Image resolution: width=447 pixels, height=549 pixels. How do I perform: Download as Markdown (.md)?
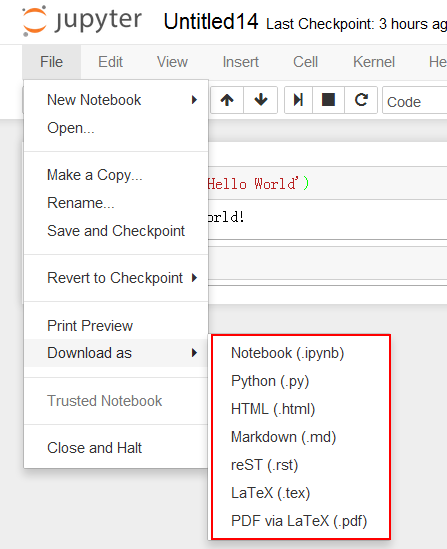point(301,437)
